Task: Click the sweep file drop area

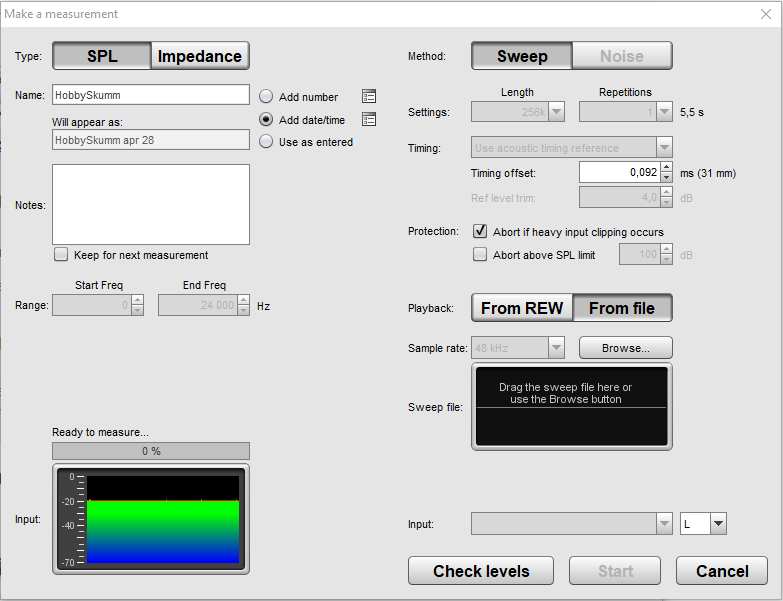Action: [x=572, y=406]
